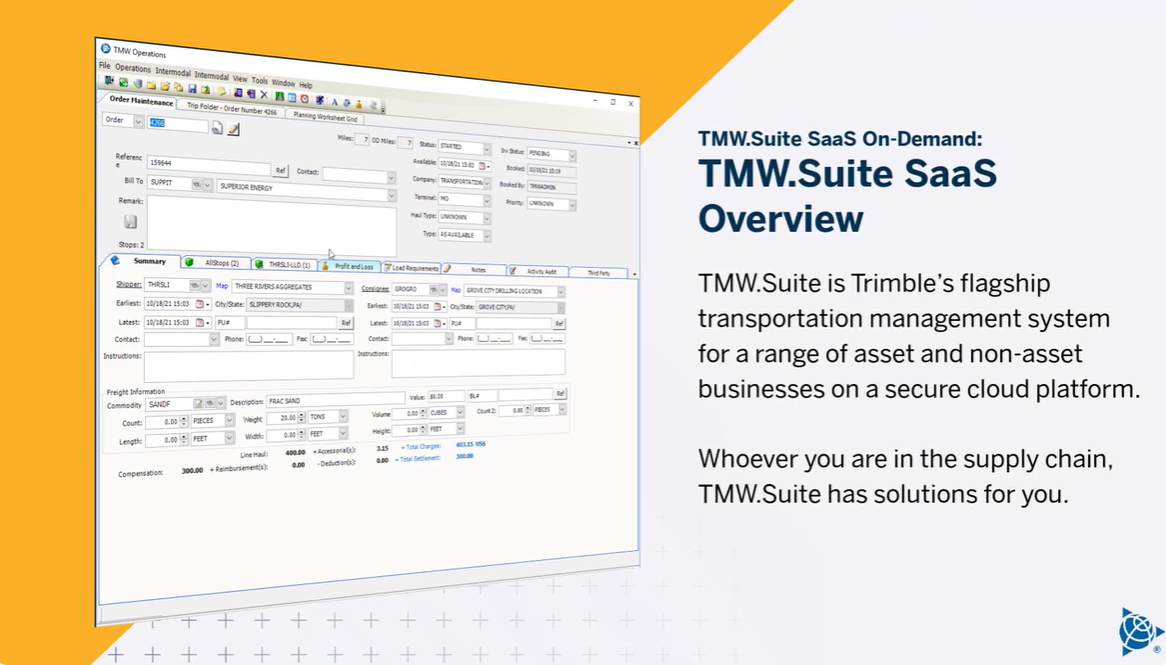The image size is (1166, 665).
Task: Click the toolbar overflow arrow
Action: point(382,108)
